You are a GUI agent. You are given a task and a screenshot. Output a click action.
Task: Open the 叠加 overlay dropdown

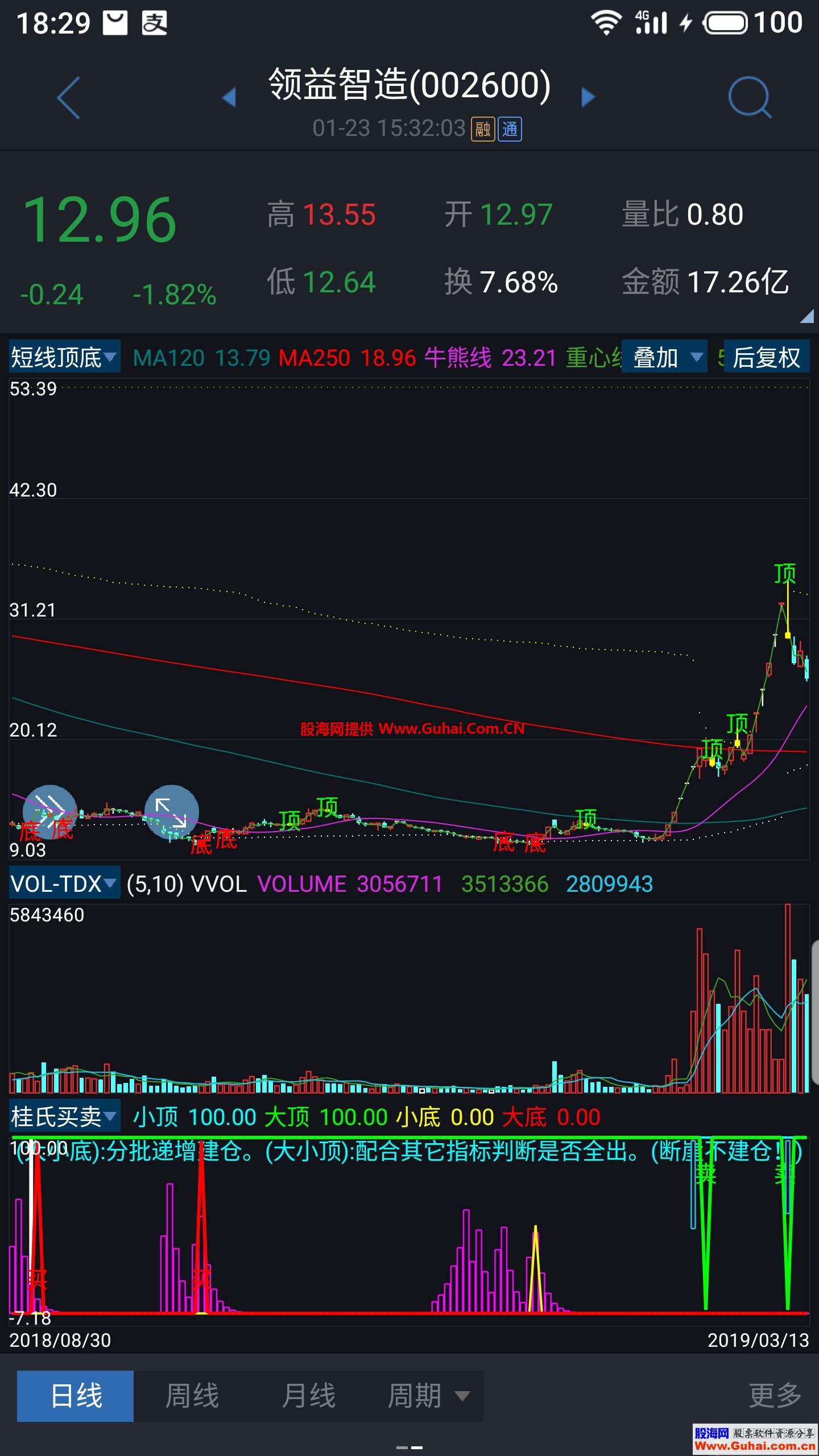[x=664, y=357]
